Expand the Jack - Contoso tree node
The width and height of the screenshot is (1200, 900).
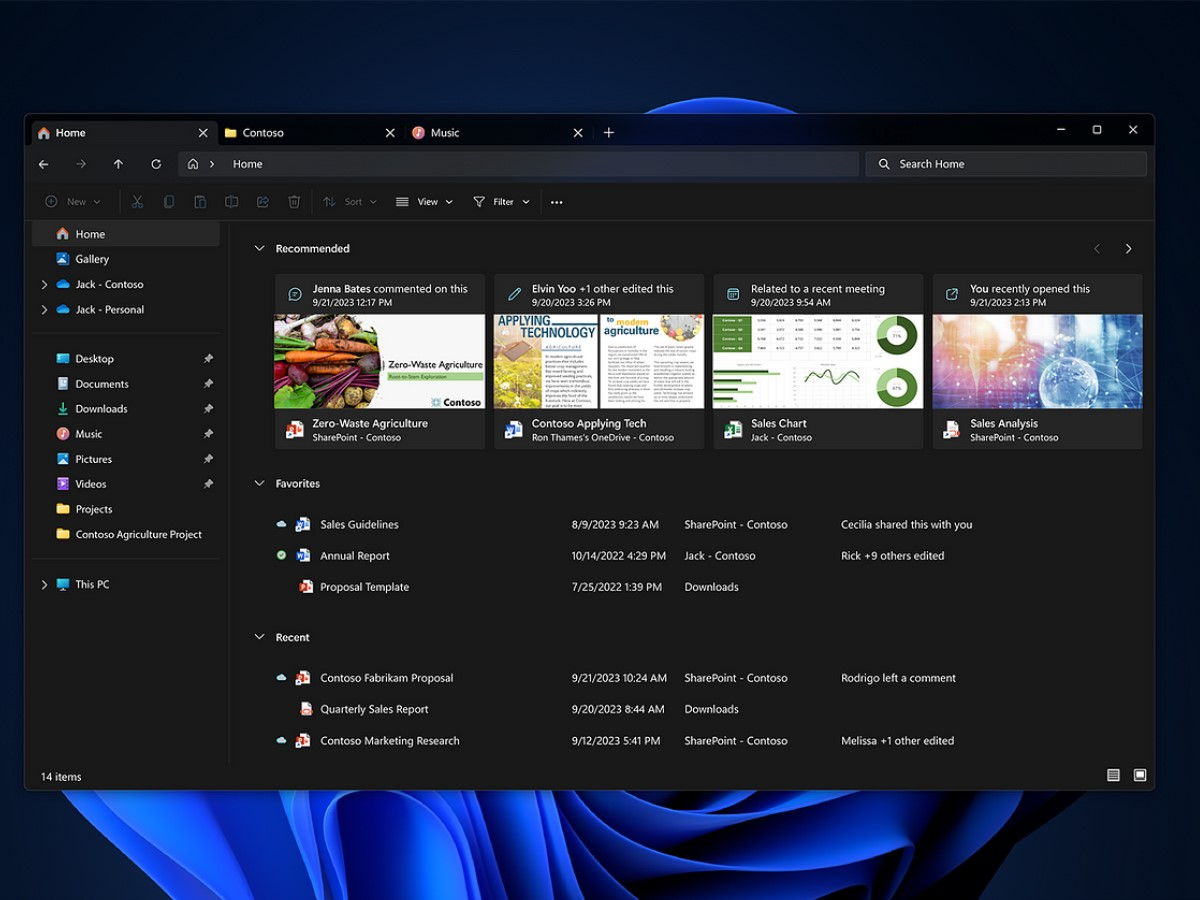coord(44,285)
